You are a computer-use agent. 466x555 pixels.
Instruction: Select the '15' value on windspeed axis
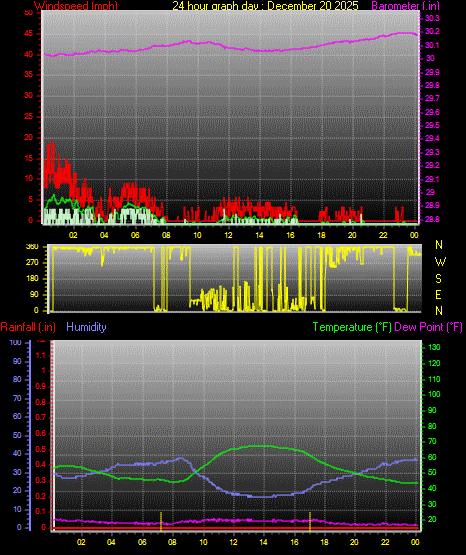tap(29, 158)
